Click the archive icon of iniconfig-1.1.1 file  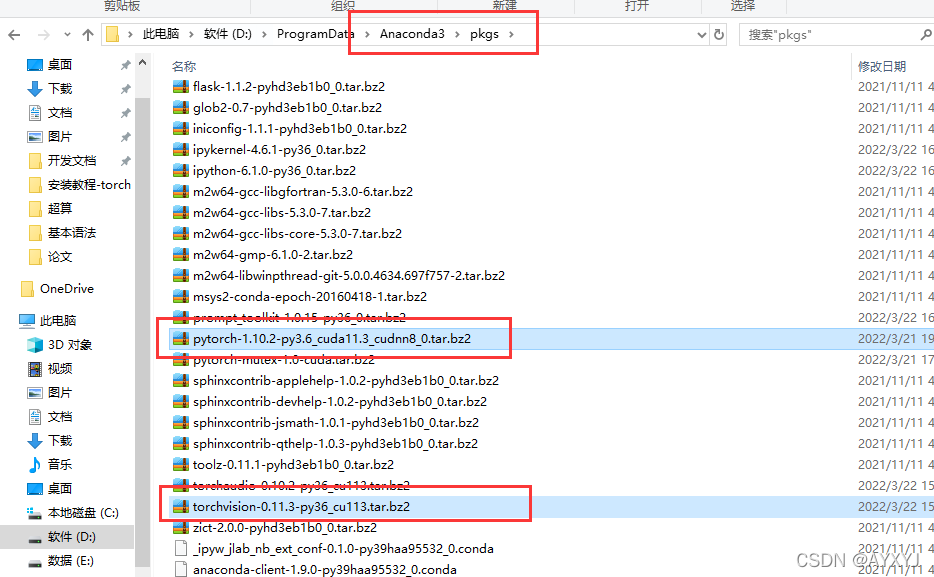(181, 129)
